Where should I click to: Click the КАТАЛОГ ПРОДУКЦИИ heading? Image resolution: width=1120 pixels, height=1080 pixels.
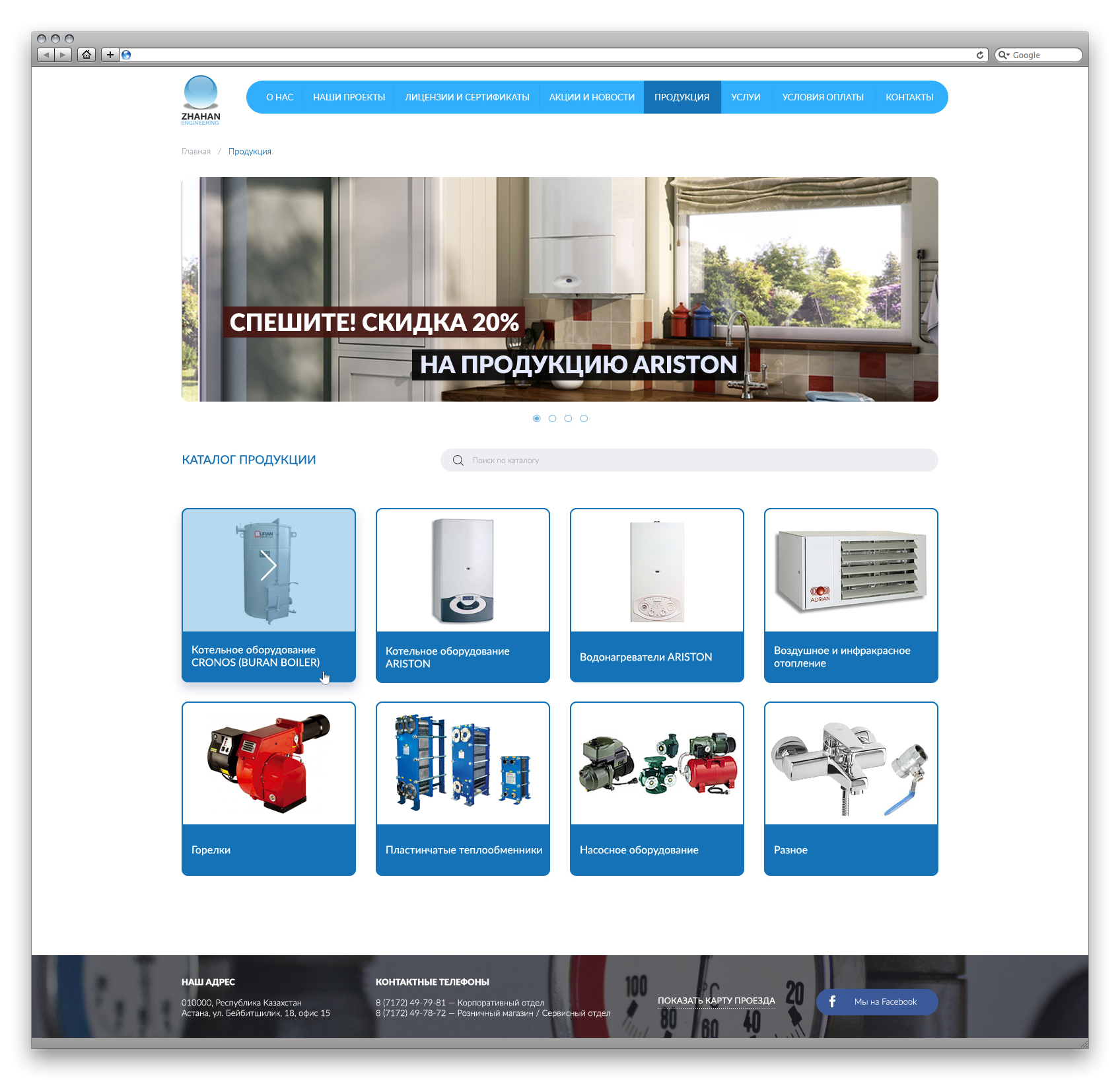click(249, 460)
